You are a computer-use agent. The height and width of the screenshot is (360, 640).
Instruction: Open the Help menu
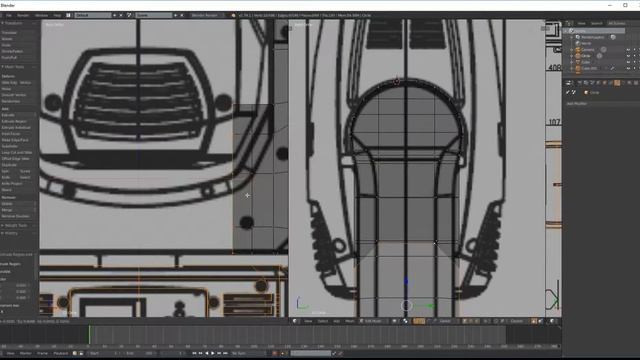click(x=57, y=15)
